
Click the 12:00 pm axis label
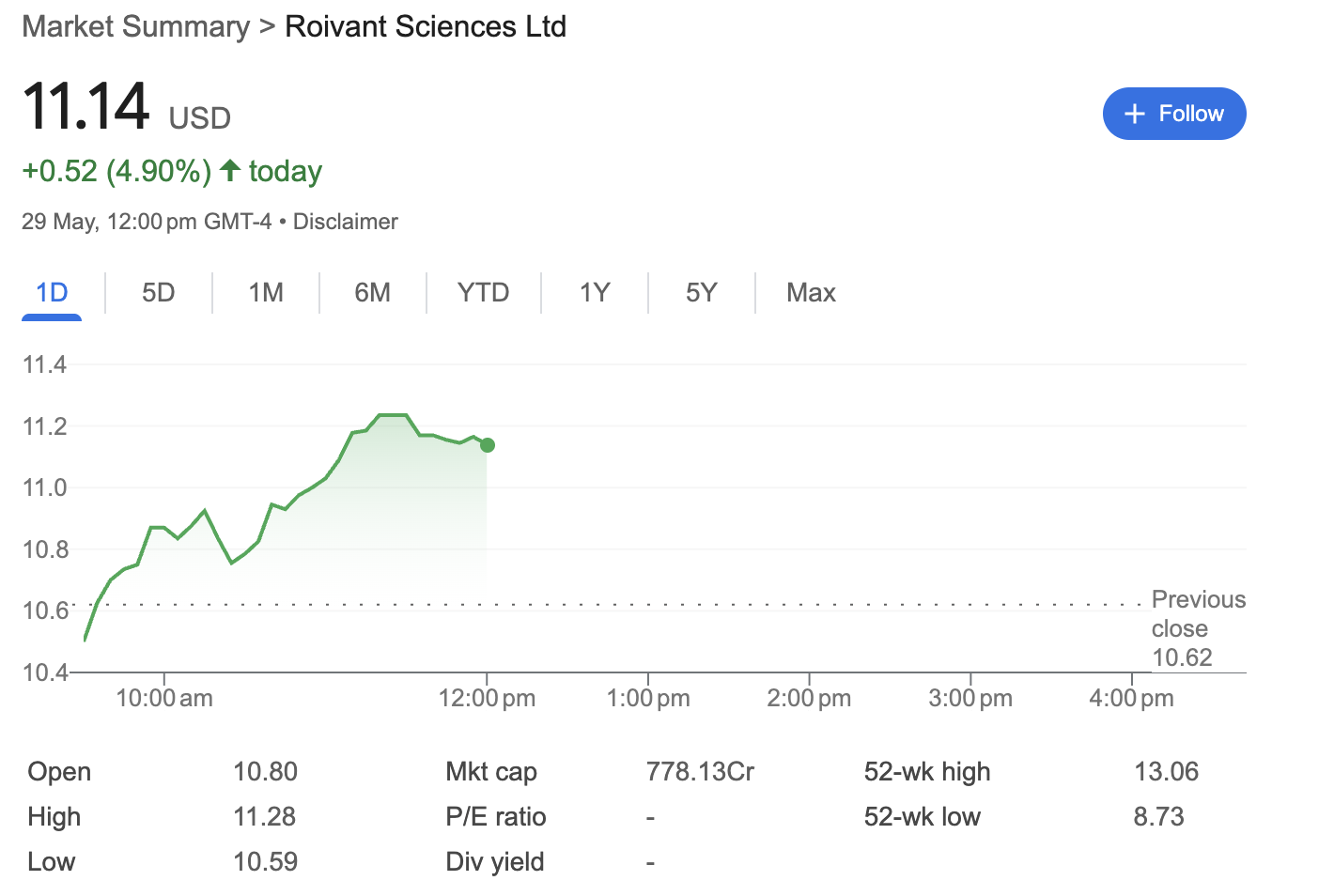pos(487,699)
